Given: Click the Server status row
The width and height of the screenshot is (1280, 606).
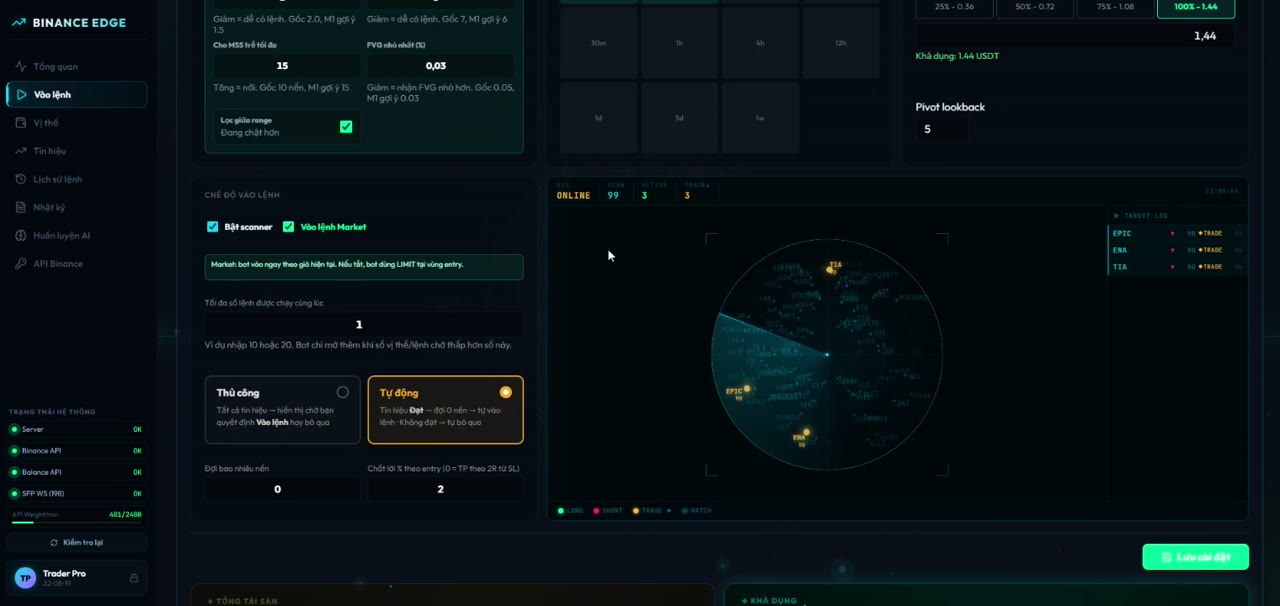Looking at the screenshot, I should point(77,429).
